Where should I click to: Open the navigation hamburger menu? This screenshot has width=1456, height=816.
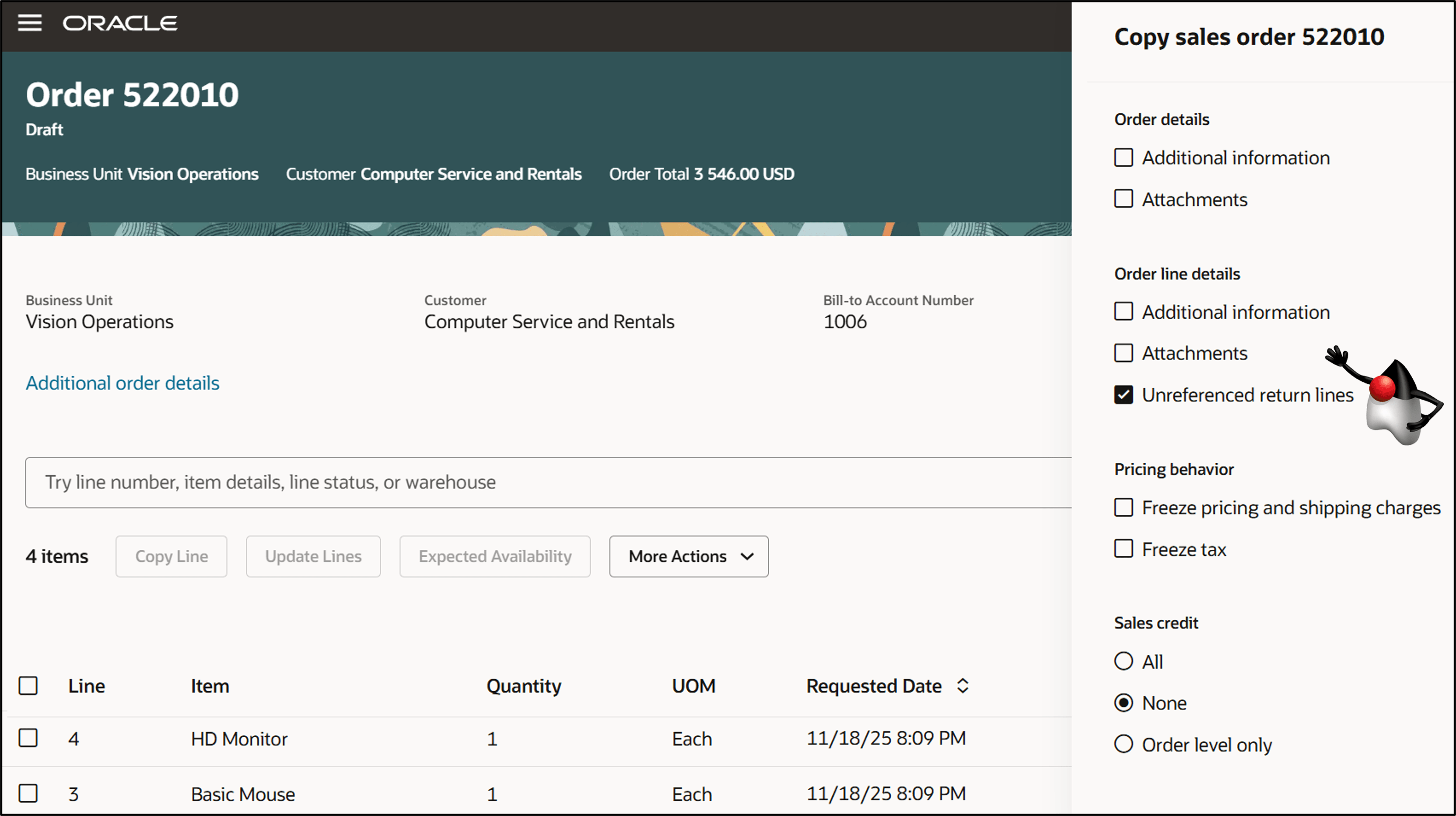click(x=30, y=23)
